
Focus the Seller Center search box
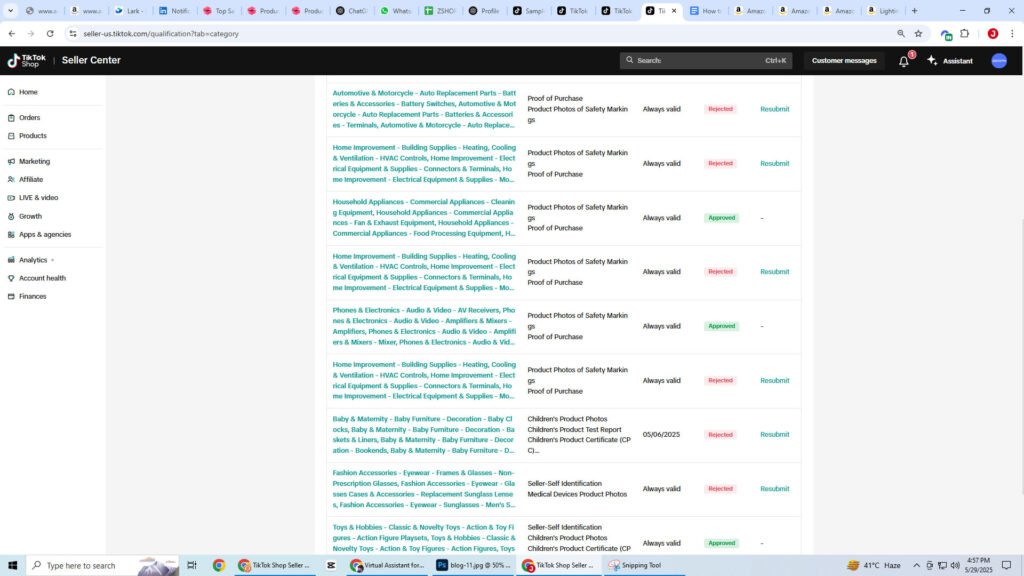[x=705, y=61]
